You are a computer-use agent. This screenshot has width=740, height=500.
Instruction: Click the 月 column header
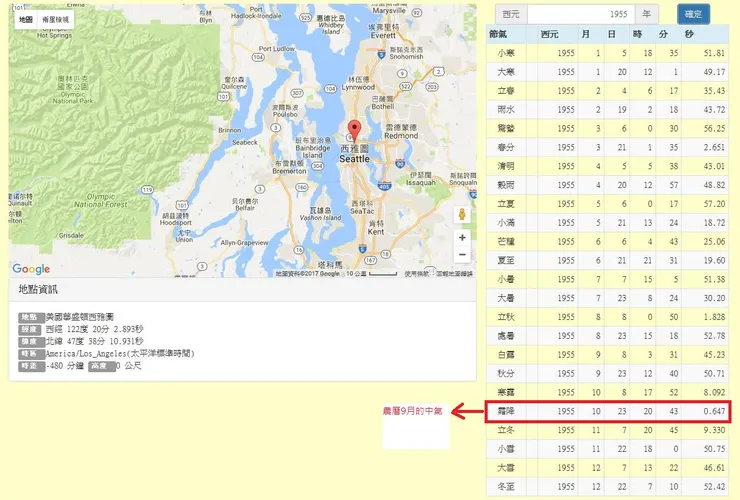(586, 34)
